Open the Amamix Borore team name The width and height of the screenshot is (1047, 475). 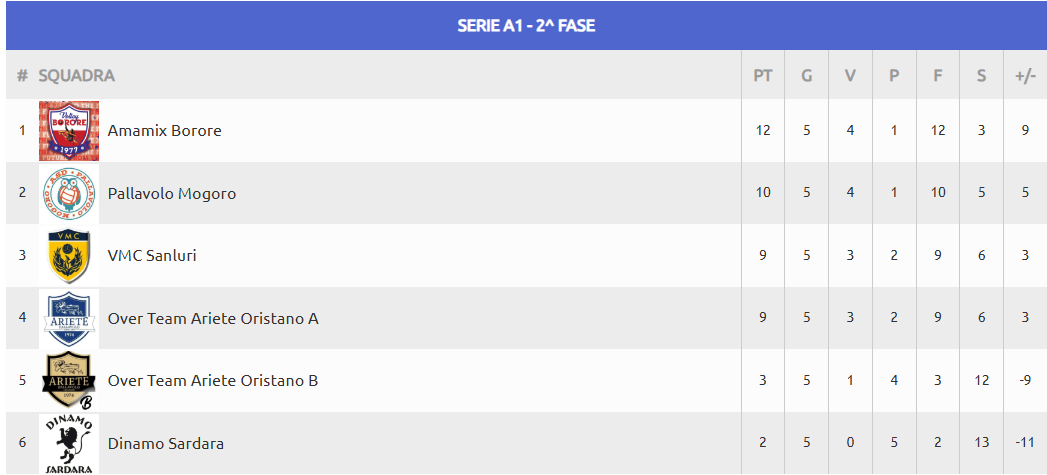click(164, 130)
